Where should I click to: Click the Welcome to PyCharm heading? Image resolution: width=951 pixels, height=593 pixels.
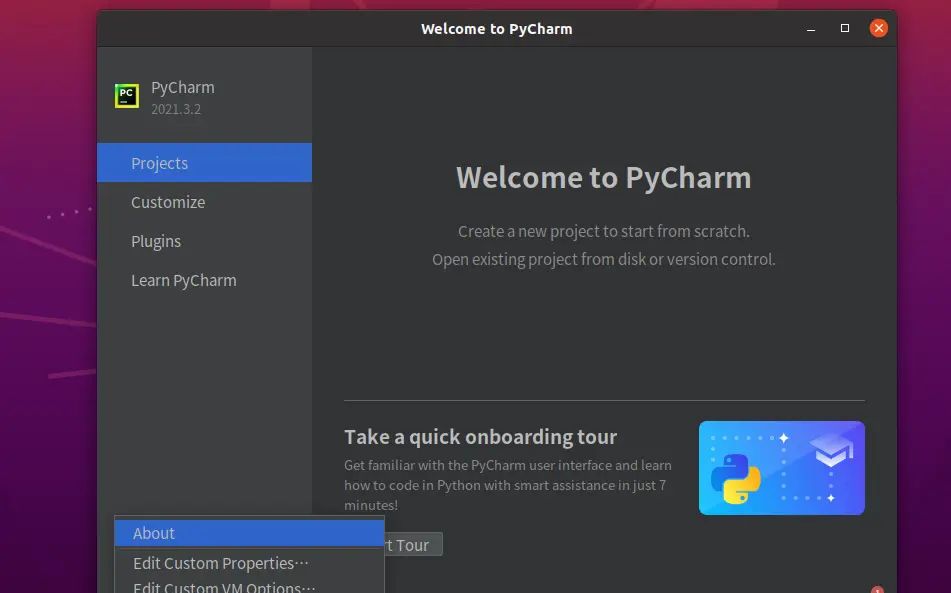pos(604,177)
